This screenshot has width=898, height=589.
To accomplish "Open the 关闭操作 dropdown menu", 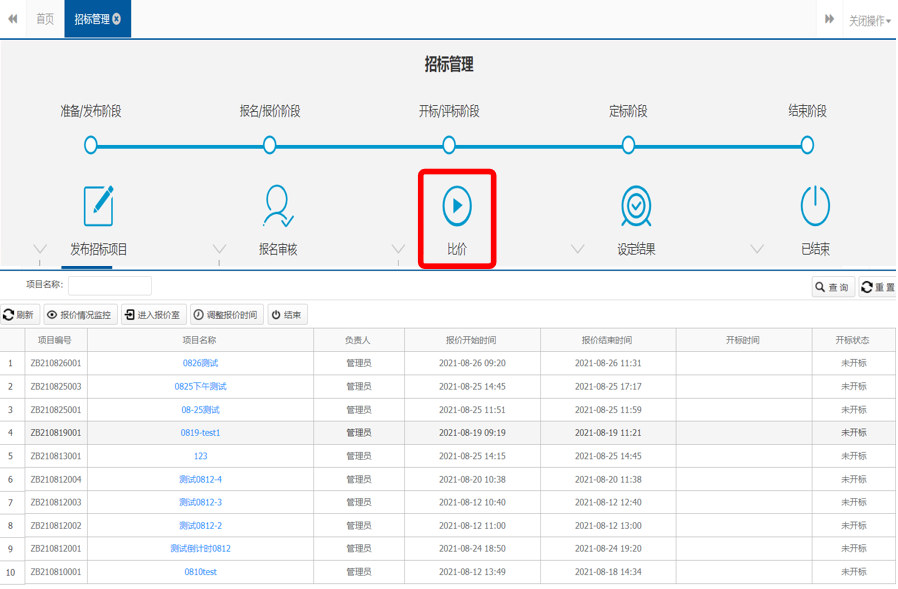I will pyautogui.click(x=869, y=20).
